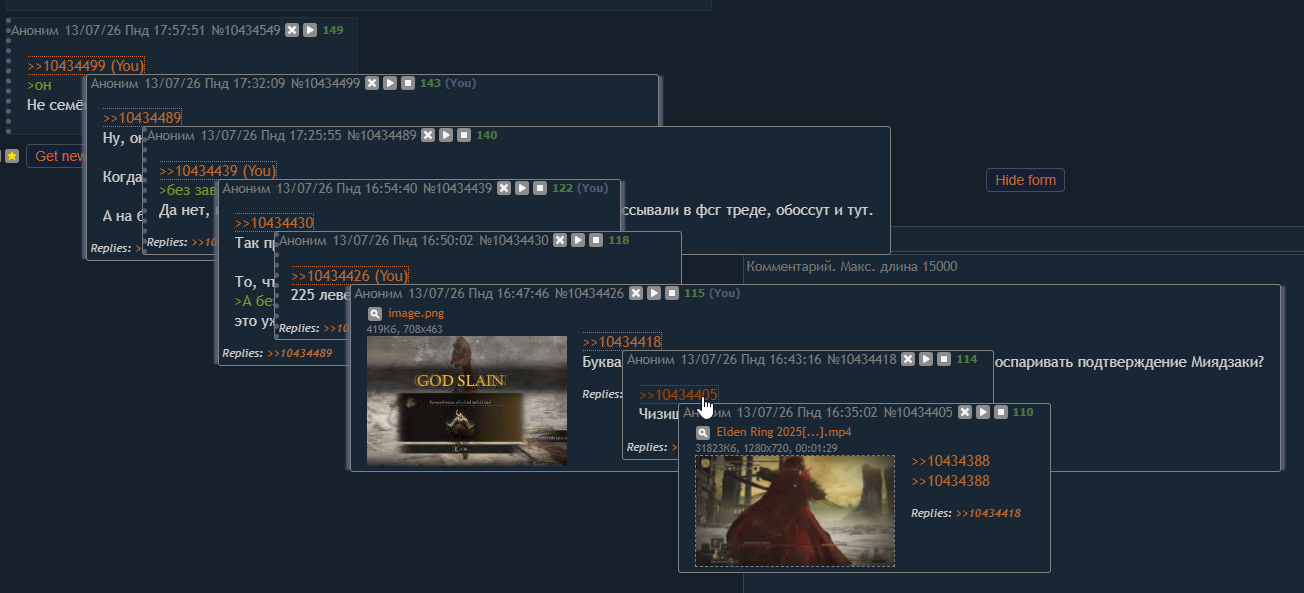Hide post №10434405 using the X icon
This screenshot has width=1304, height=593.
(965, 412)
